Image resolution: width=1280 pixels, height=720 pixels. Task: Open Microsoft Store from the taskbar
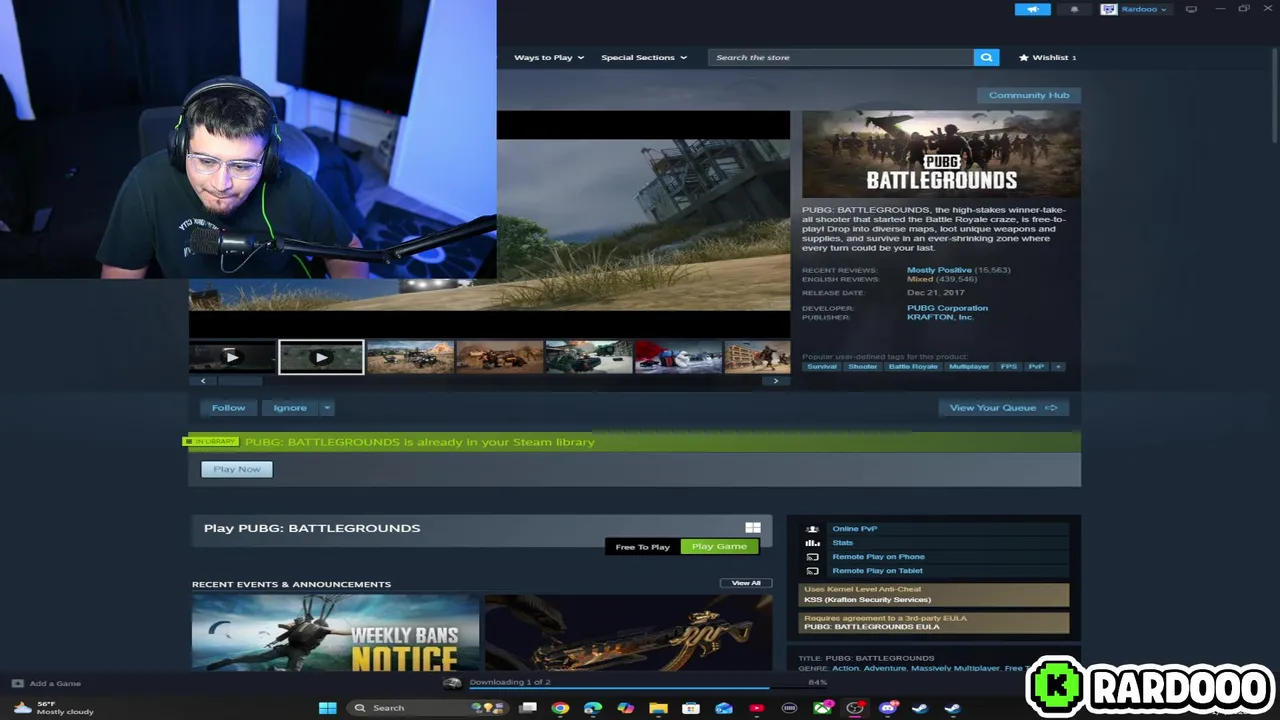coord(691,708)
